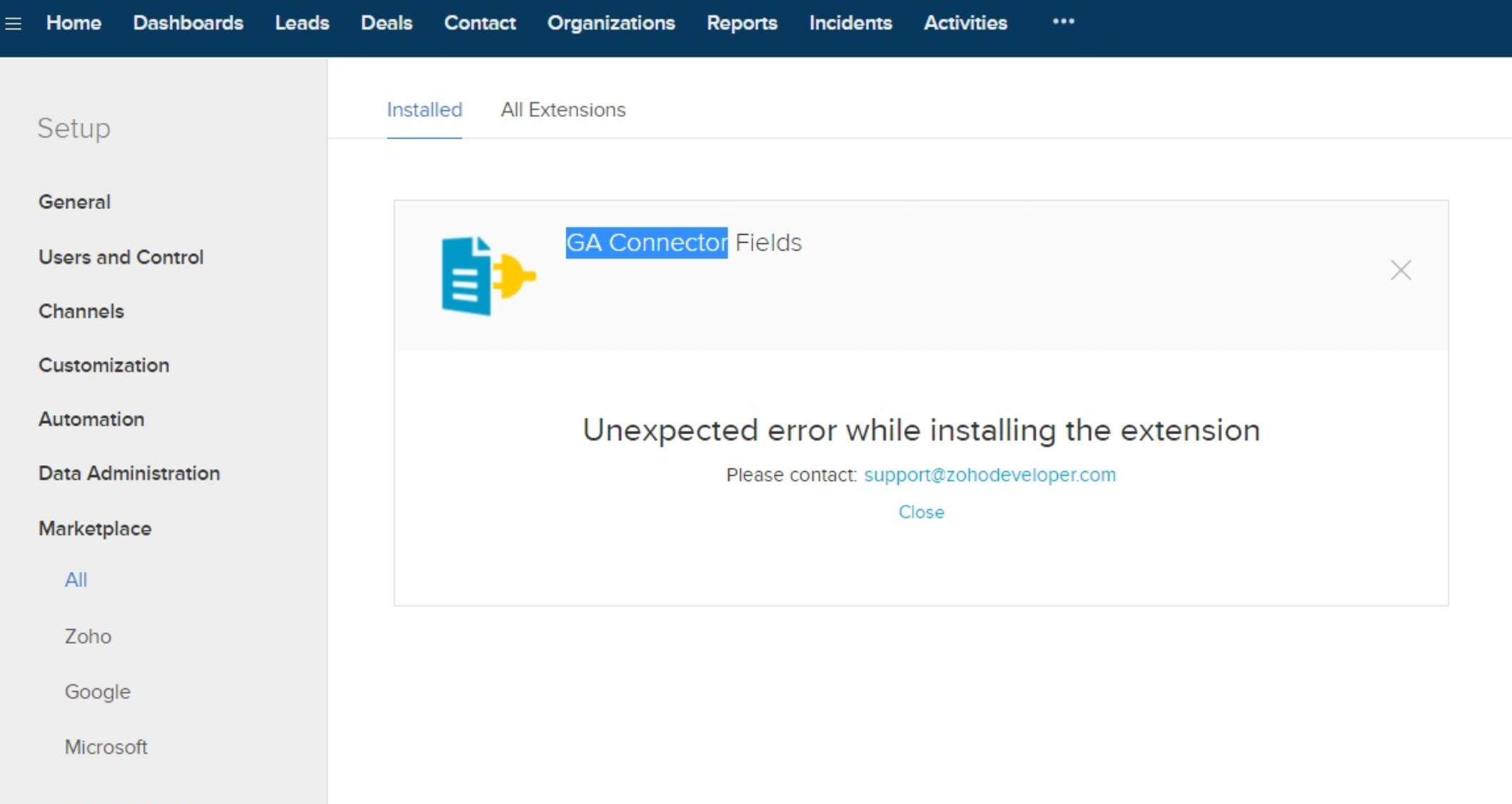Select Microsoft under Marketplace
This screenshot has width=1512, height=804.
click(x=106, y=747)
